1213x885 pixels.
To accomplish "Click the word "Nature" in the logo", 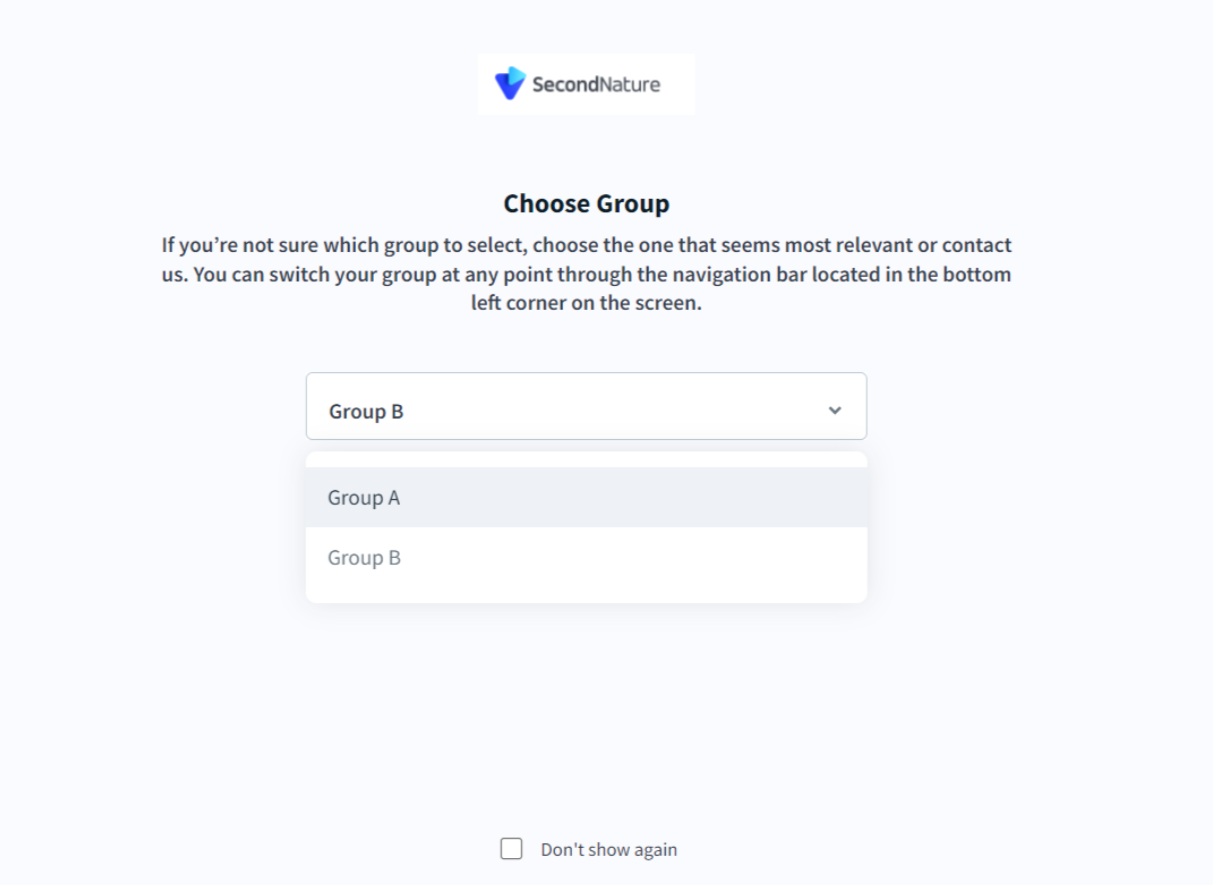I will [628, 85].
